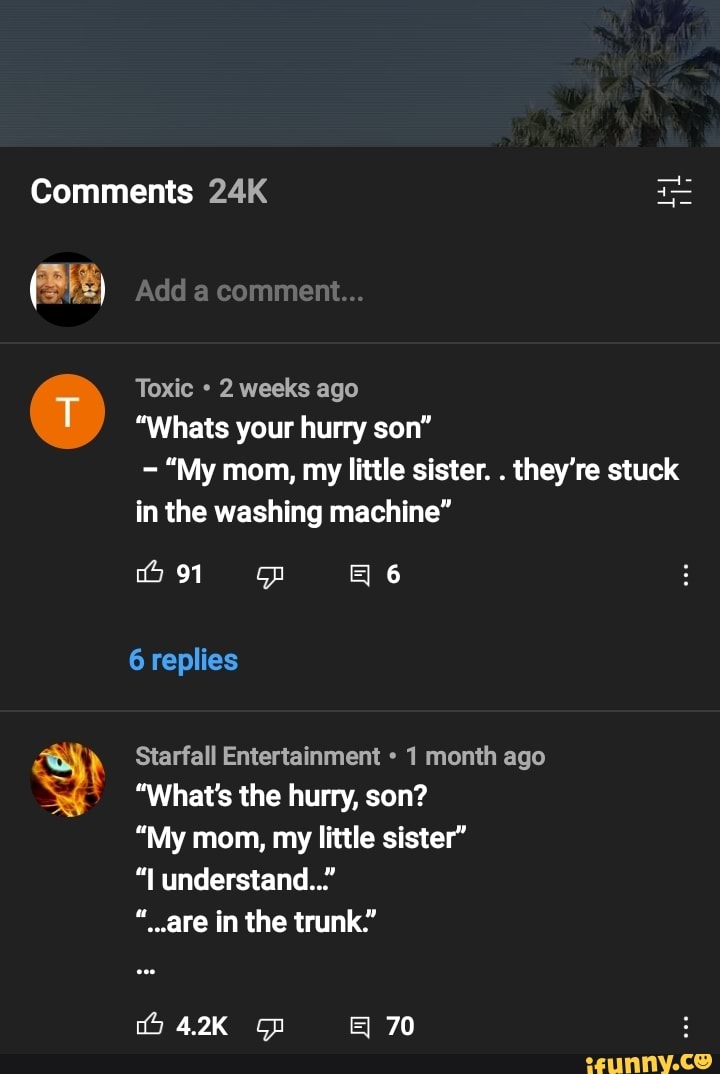Open options menu on Toxic's comment

[686, 574]
